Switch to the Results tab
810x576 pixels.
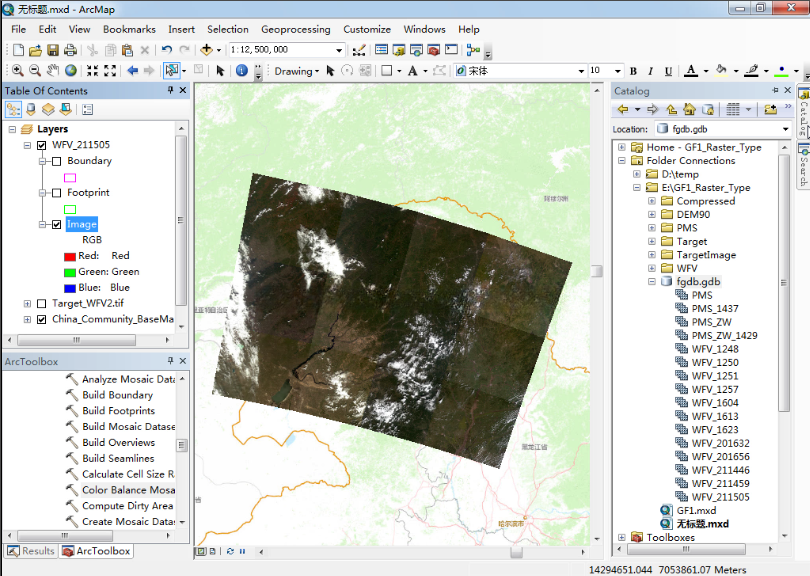click(31, 551)
